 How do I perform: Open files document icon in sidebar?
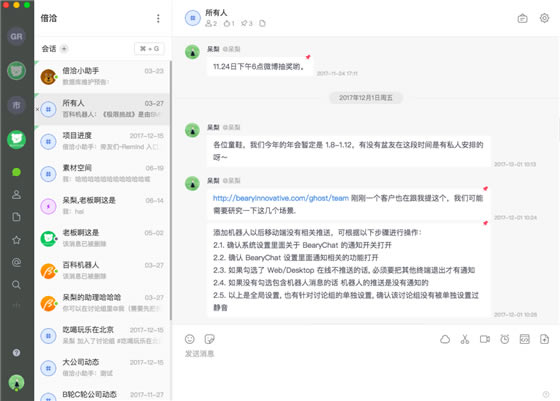point(16,217)
